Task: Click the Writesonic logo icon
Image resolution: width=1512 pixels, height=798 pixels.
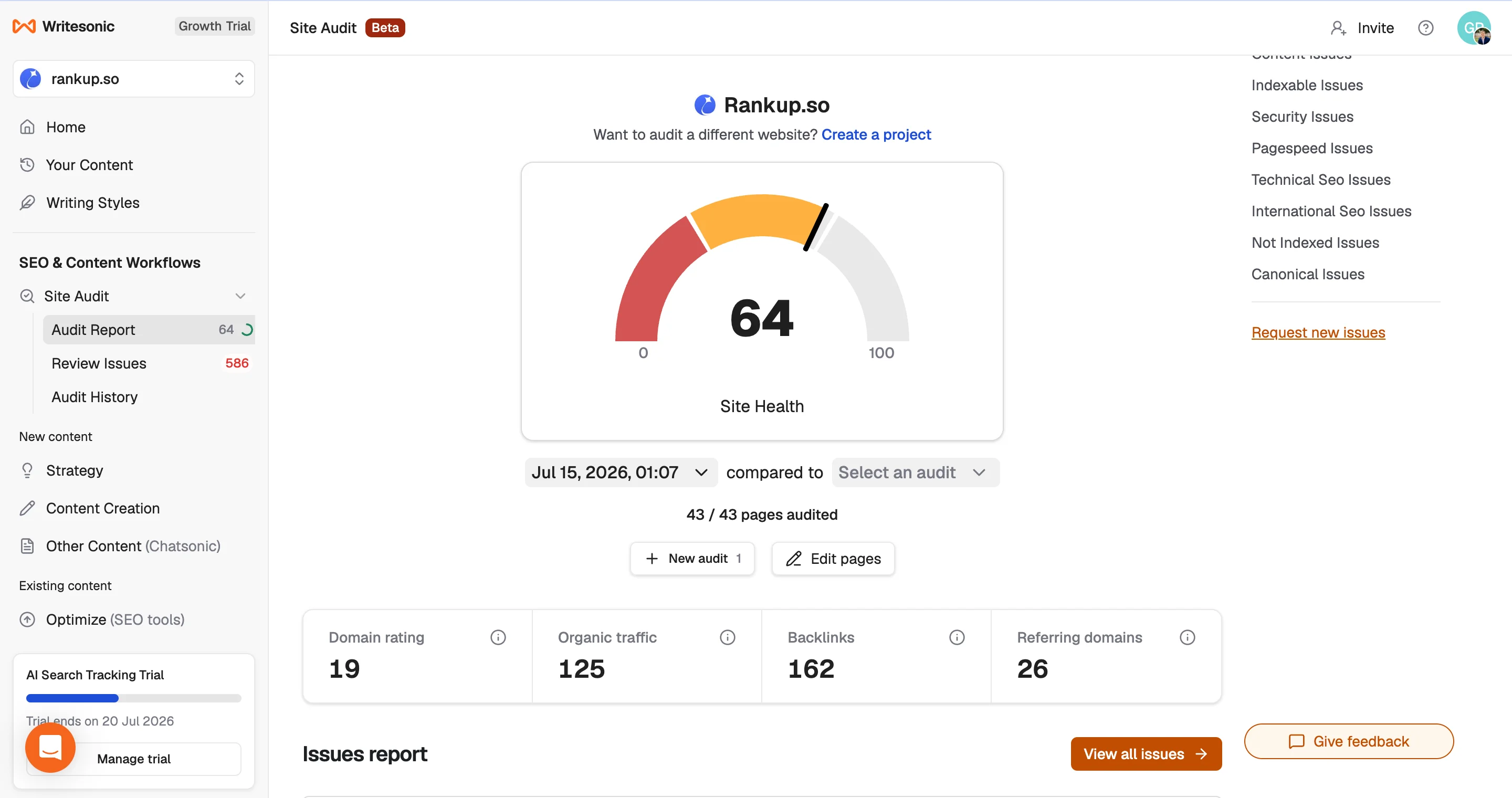Action: pyautogui.click(x=24, y=26)
